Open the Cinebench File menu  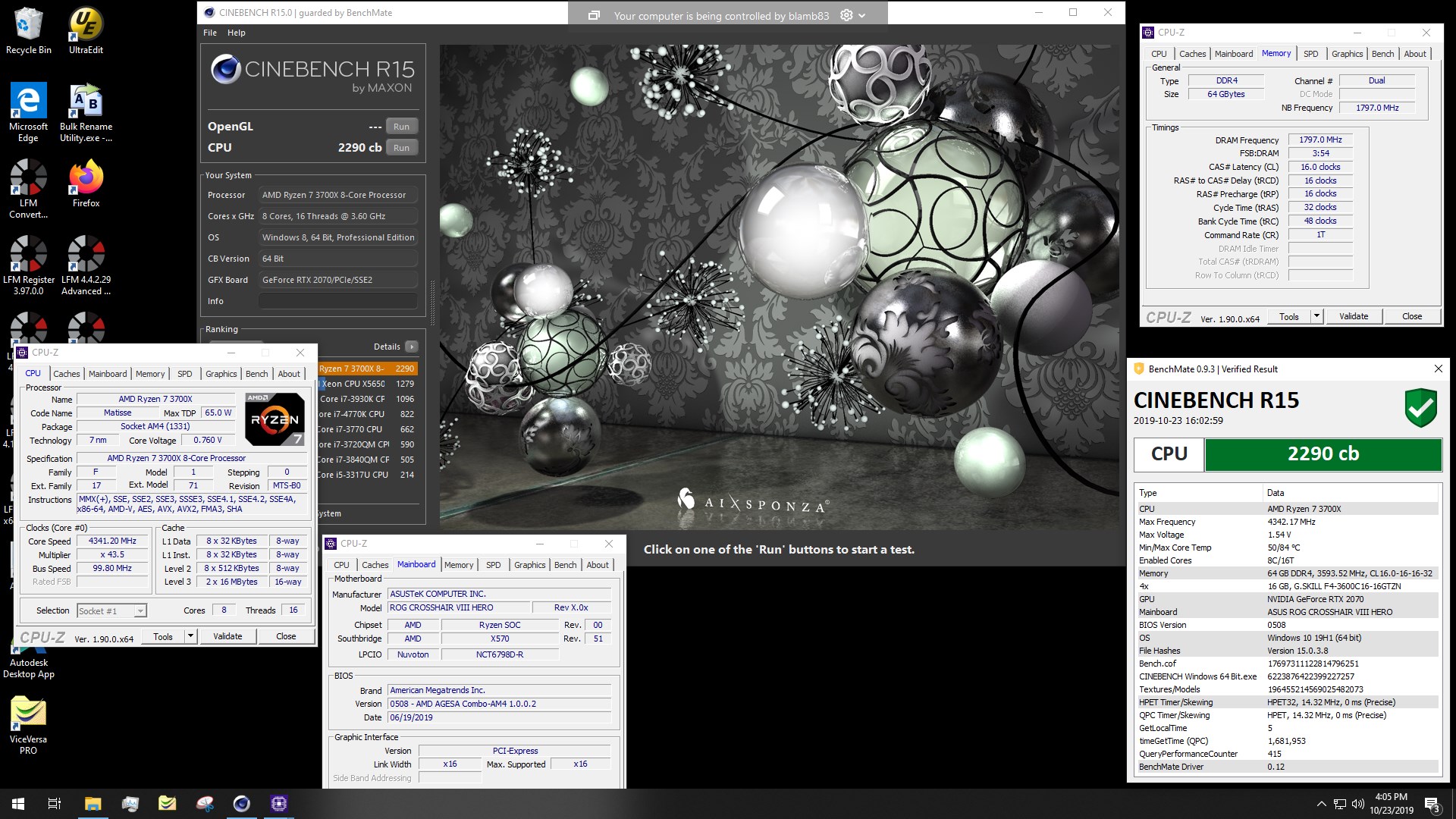click(210, 33)
